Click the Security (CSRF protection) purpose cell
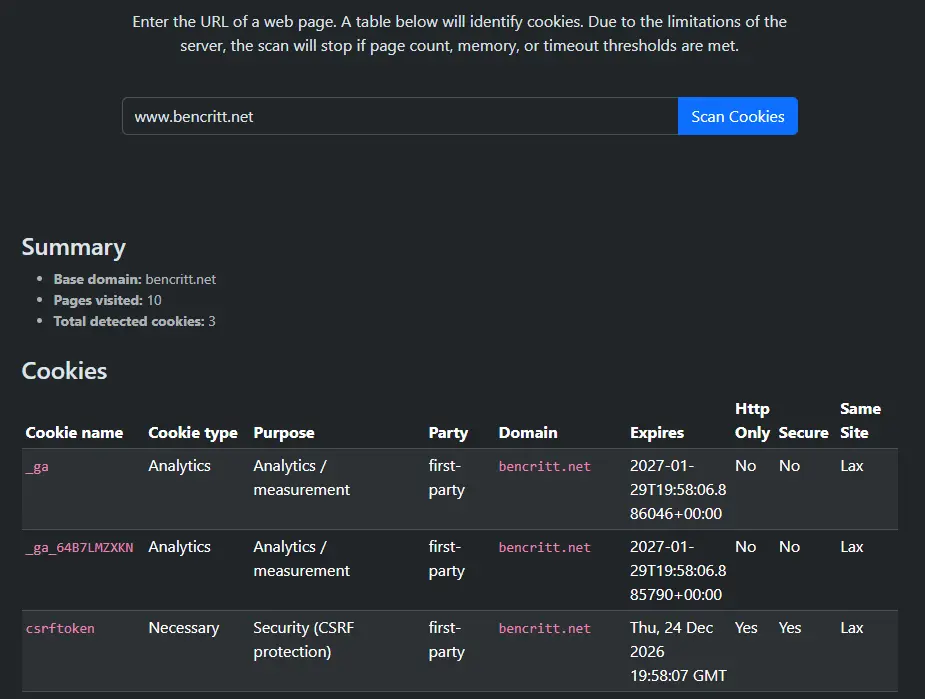 point(304,640)
